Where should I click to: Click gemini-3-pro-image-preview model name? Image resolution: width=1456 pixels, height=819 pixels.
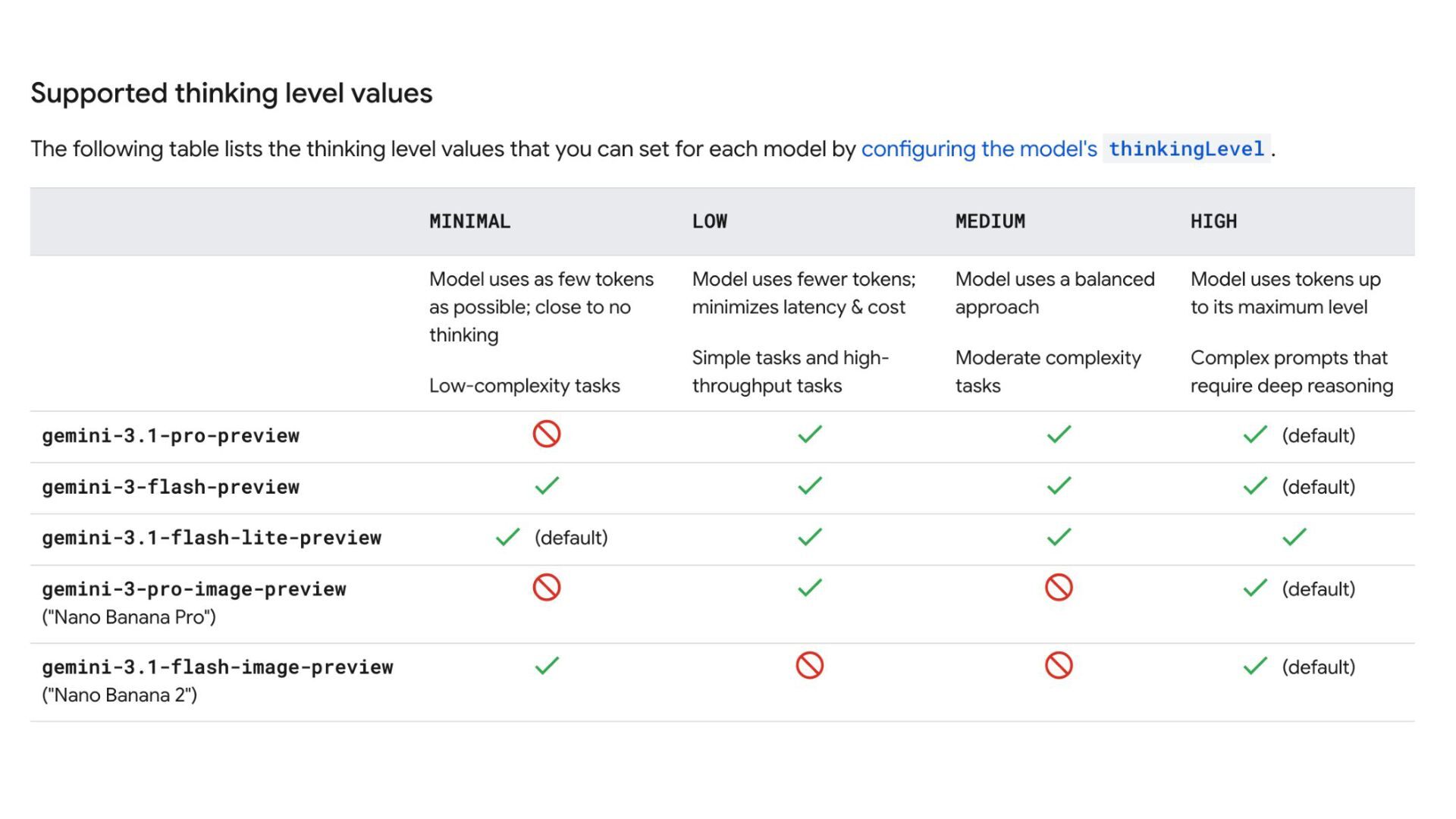tap(194, 589)
